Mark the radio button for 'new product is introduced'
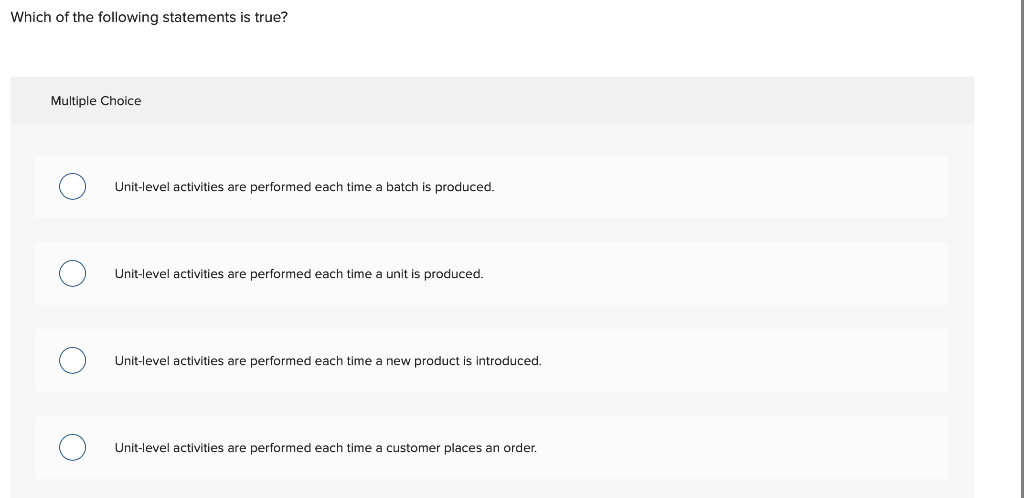This screenshot has width=1024, height=498. pyautogui.click(x=72, y=361)
